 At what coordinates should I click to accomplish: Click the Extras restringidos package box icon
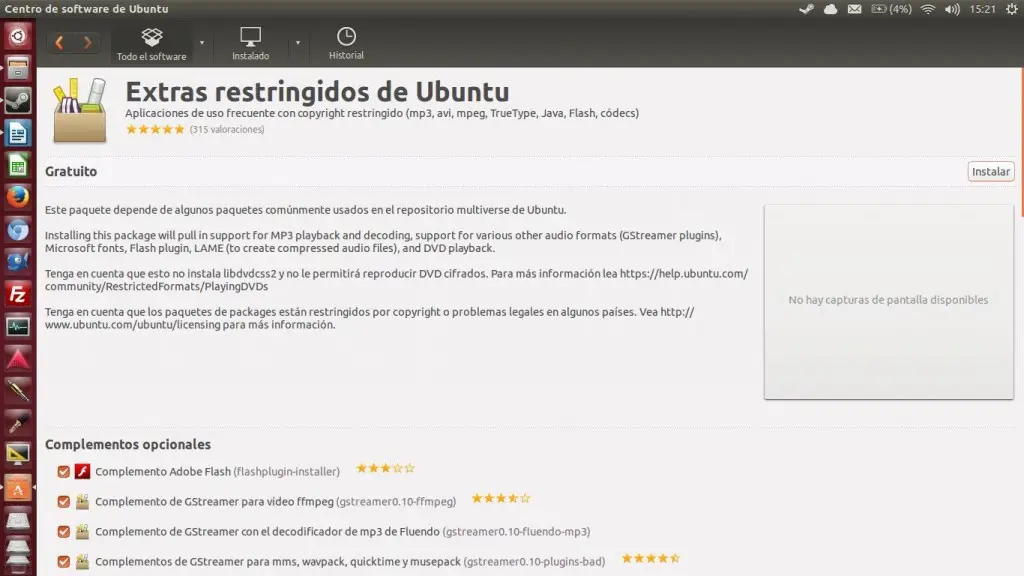pos(80,110)
